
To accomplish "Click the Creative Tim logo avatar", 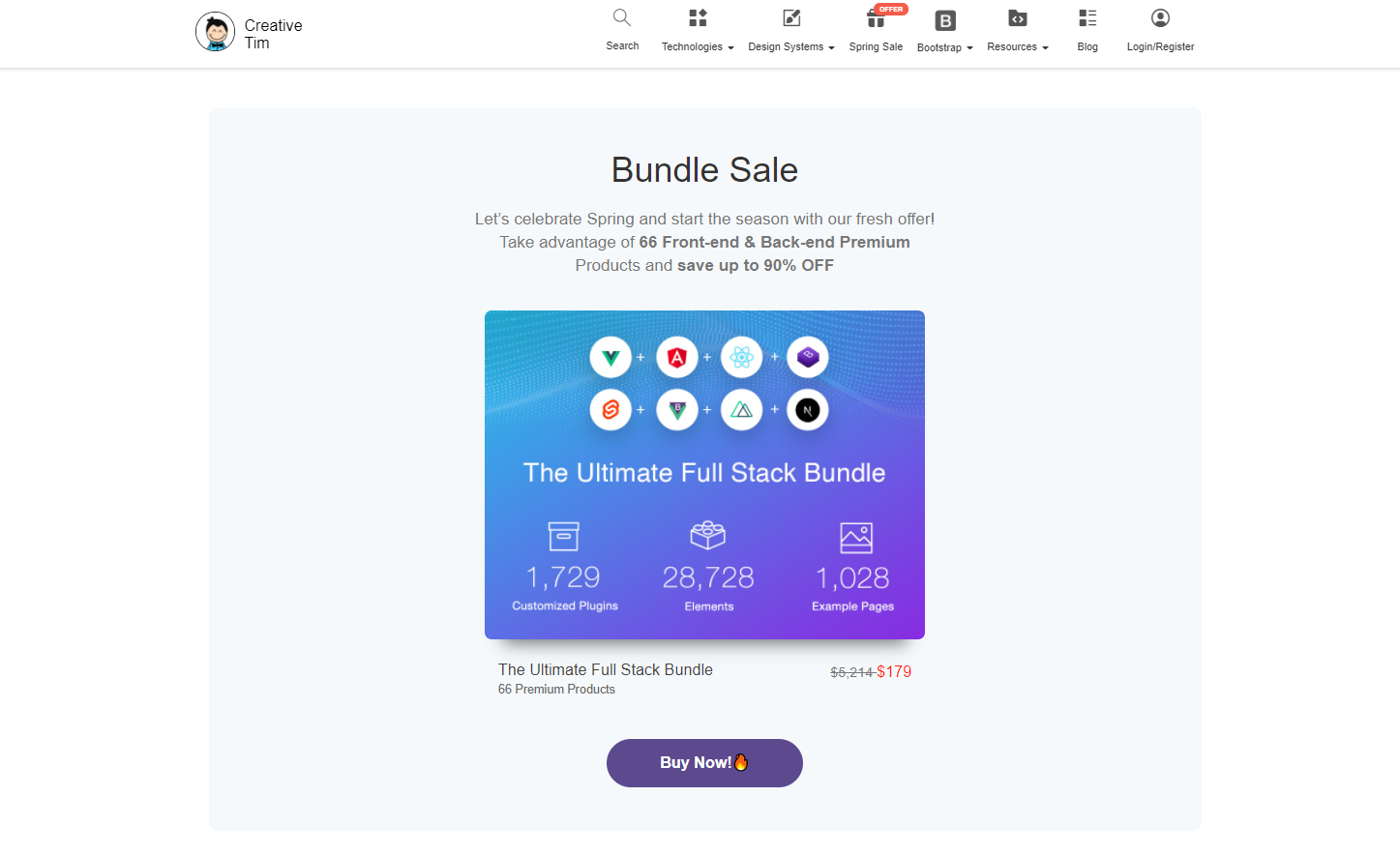I will [215, 32].
